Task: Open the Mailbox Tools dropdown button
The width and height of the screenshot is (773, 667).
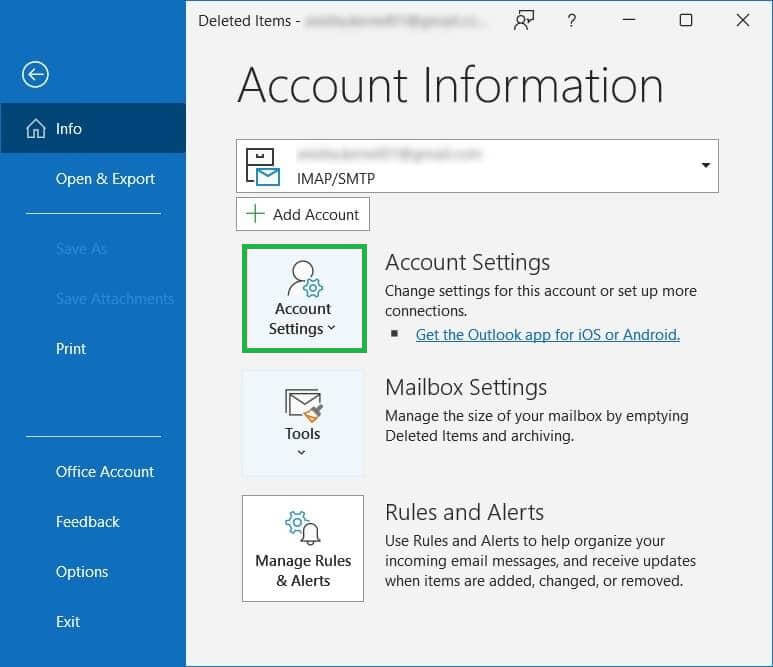Action: (x=303, y=423)
